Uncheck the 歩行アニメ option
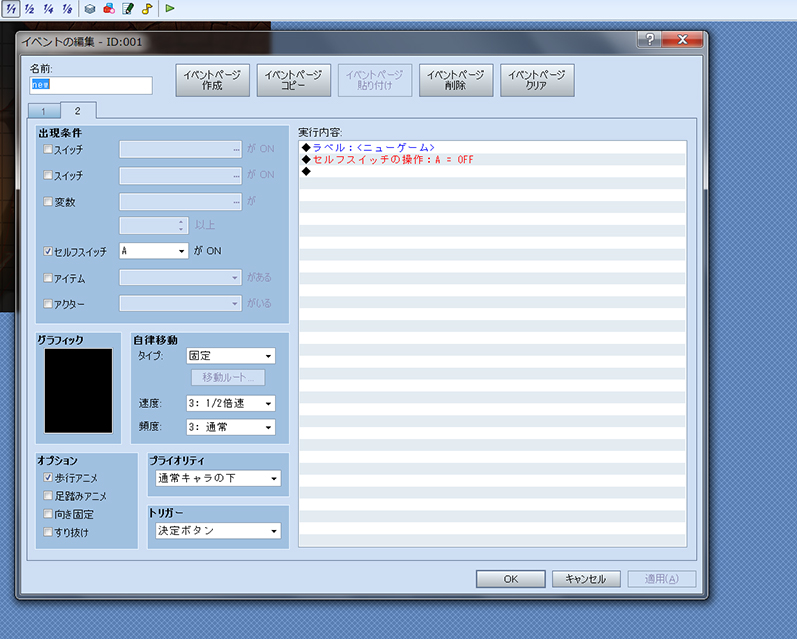The height and width of the screenshot is (639, 797). coord(48,477)
